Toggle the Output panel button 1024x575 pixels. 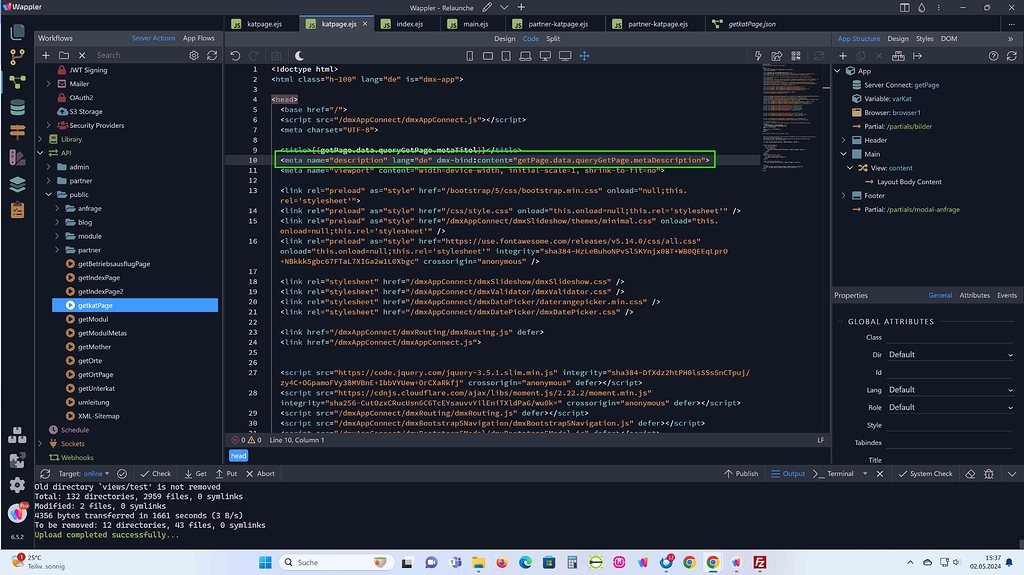click(x=787, y=474)
